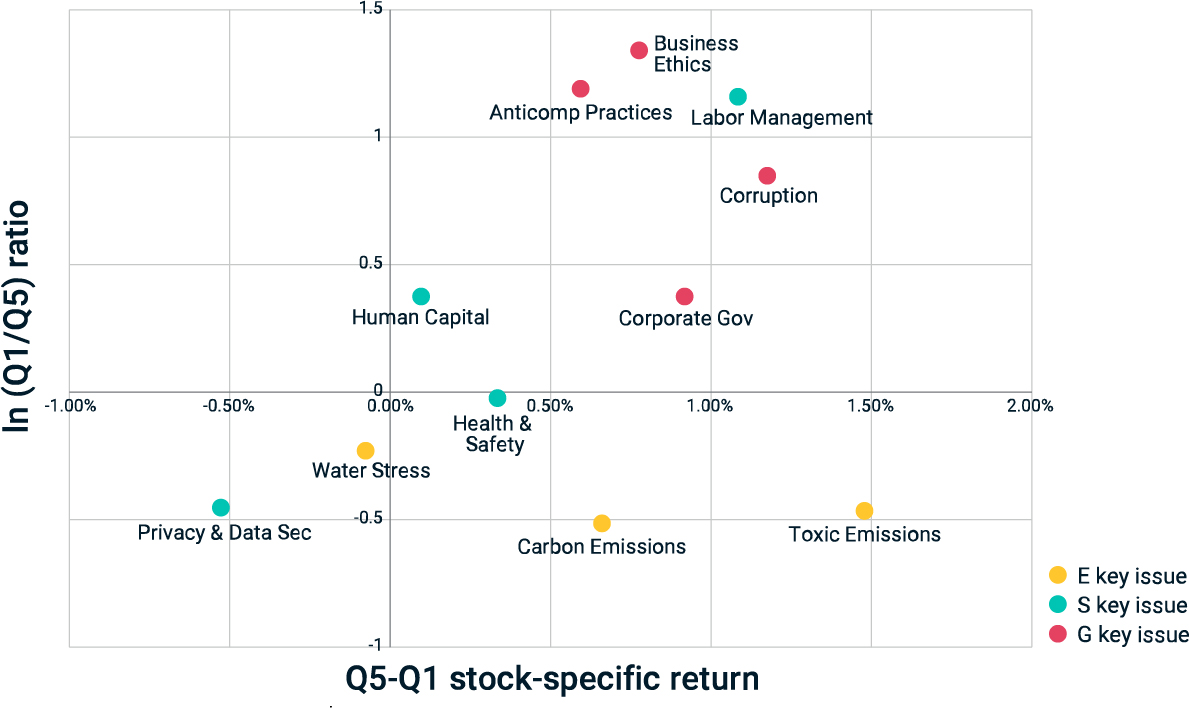Click the Q5-Q1 stock-specific return axis title
The image size is (1189, 708).
pos(552,678)
